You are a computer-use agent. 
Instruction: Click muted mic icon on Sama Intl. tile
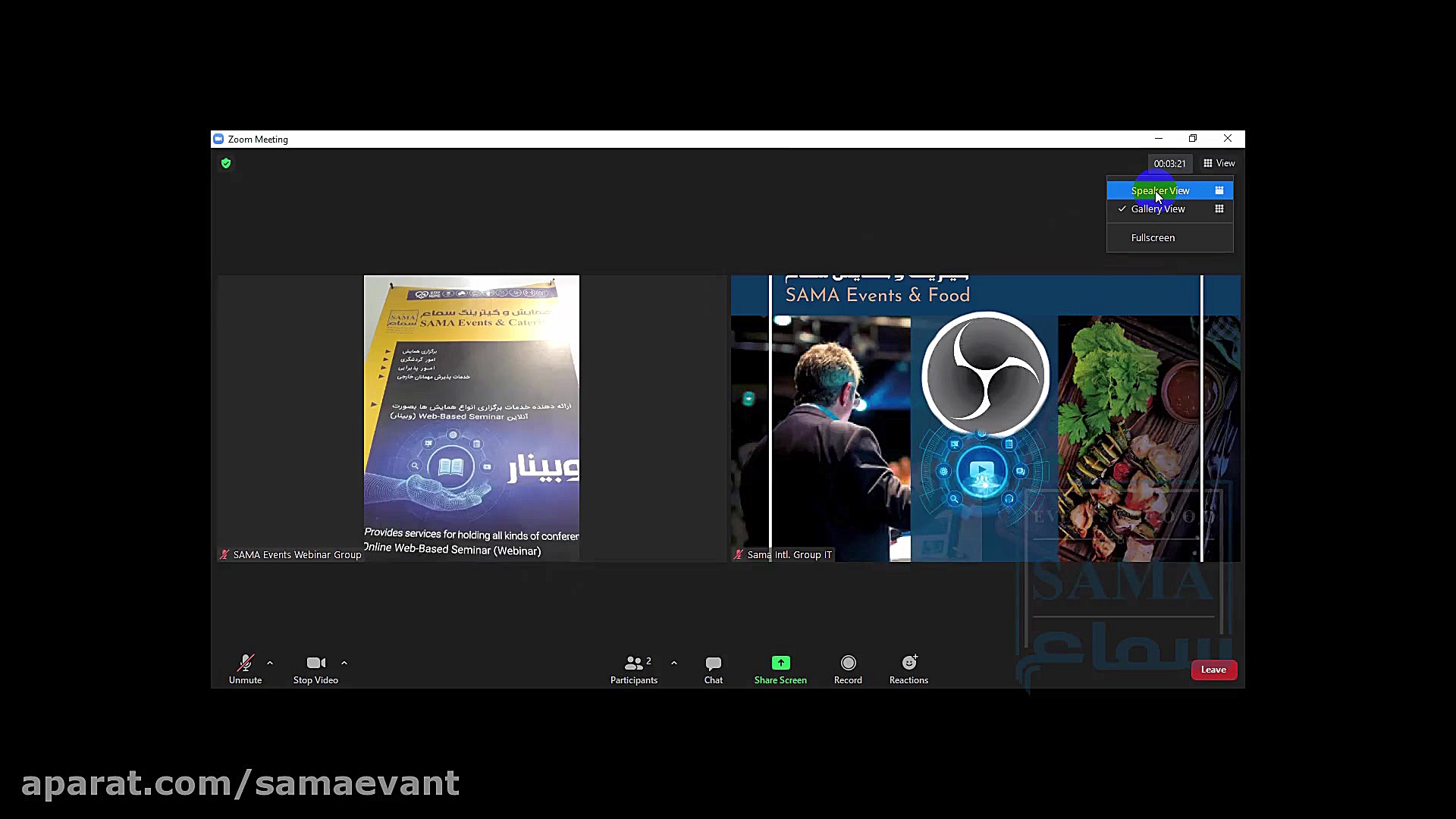click(739, 555)
